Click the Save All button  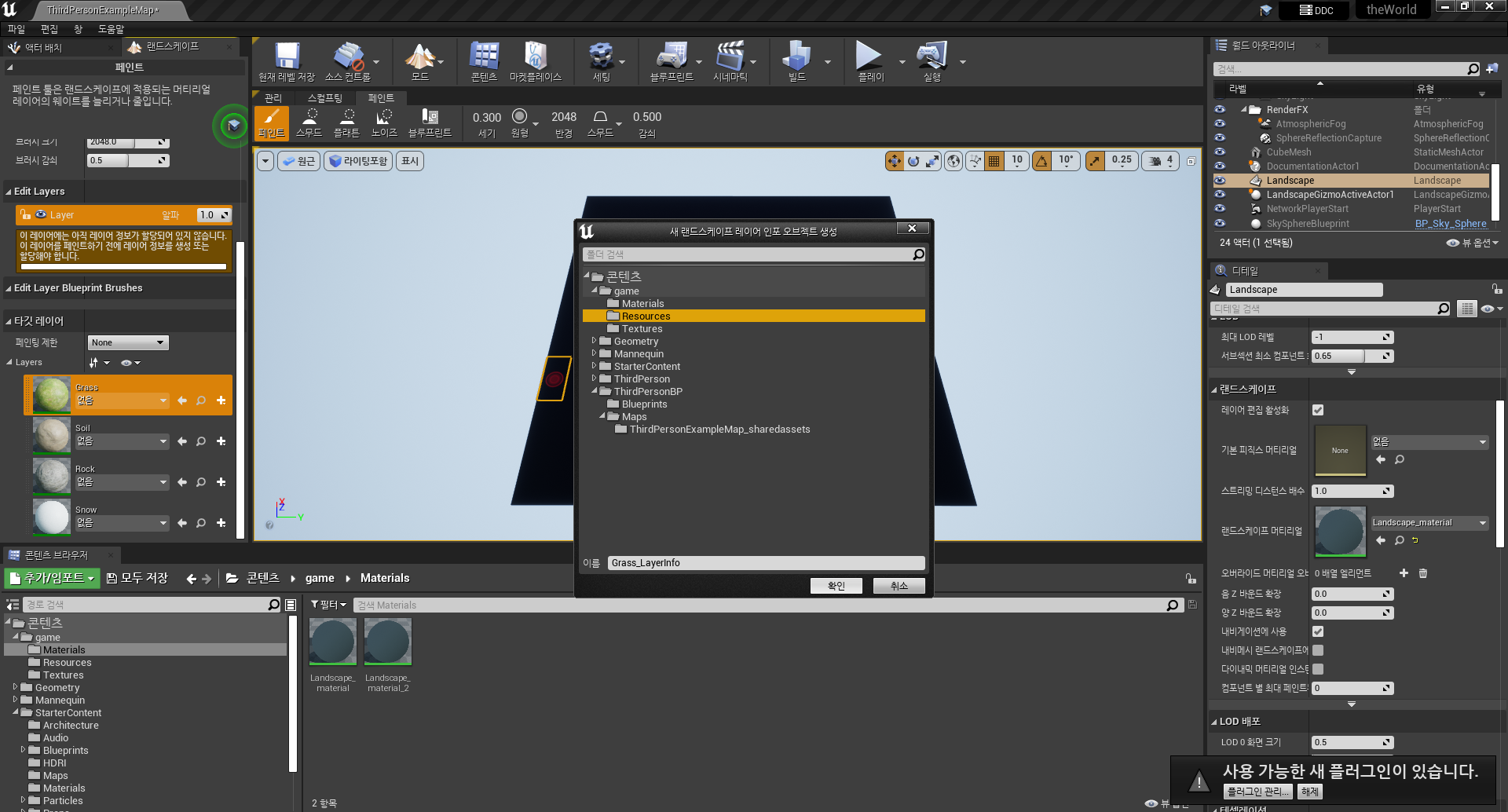pos(137,578)
